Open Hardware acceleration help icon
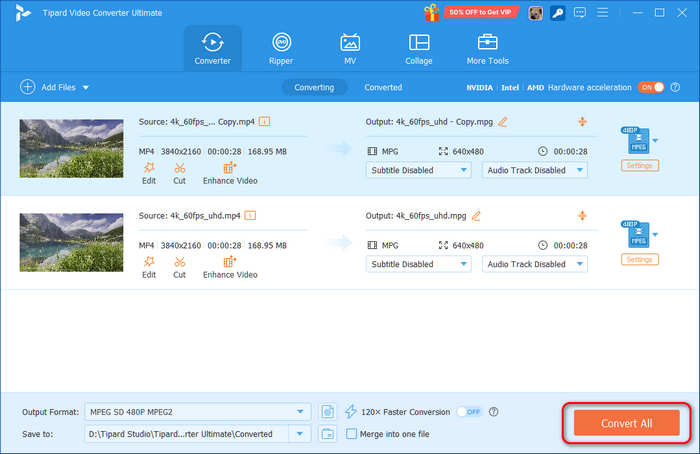Viewport: 700px width, 454px height. click(x=675, y=87)
